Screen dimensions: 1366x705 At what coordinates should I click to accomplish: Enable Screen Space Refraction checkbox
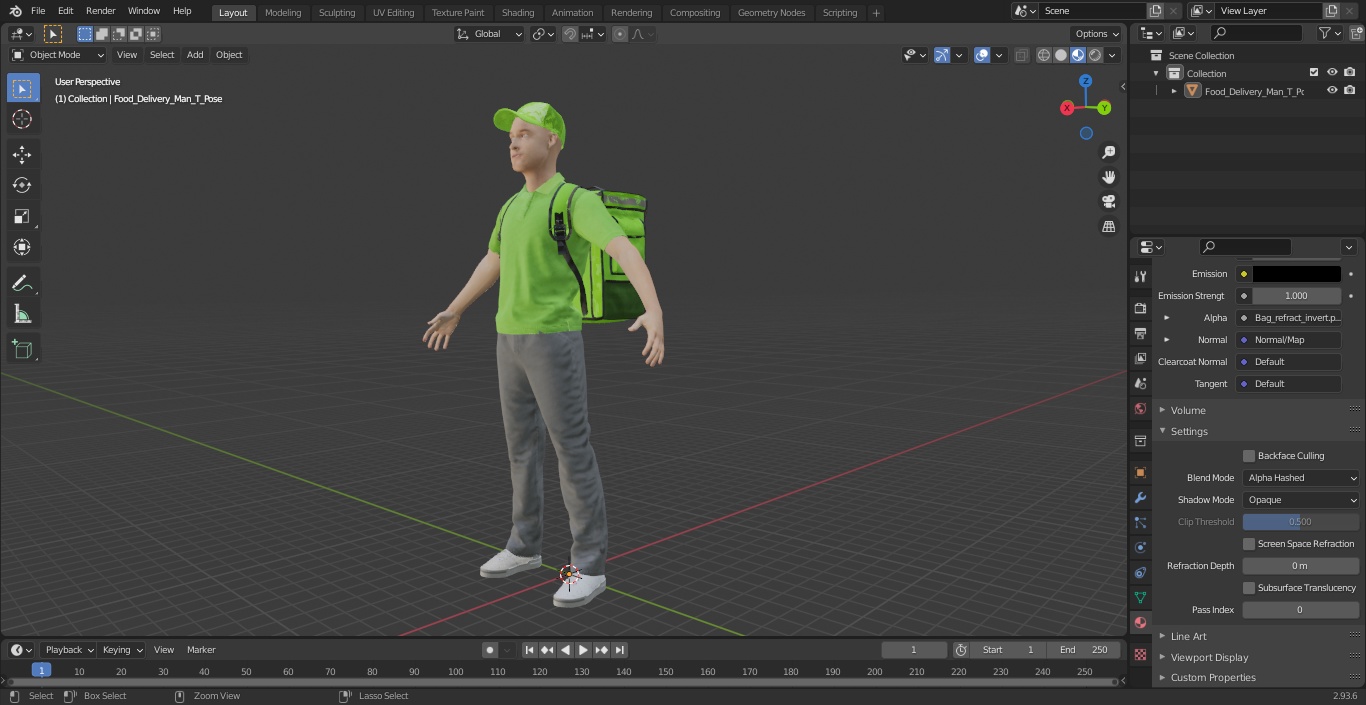click(1249, 544)
